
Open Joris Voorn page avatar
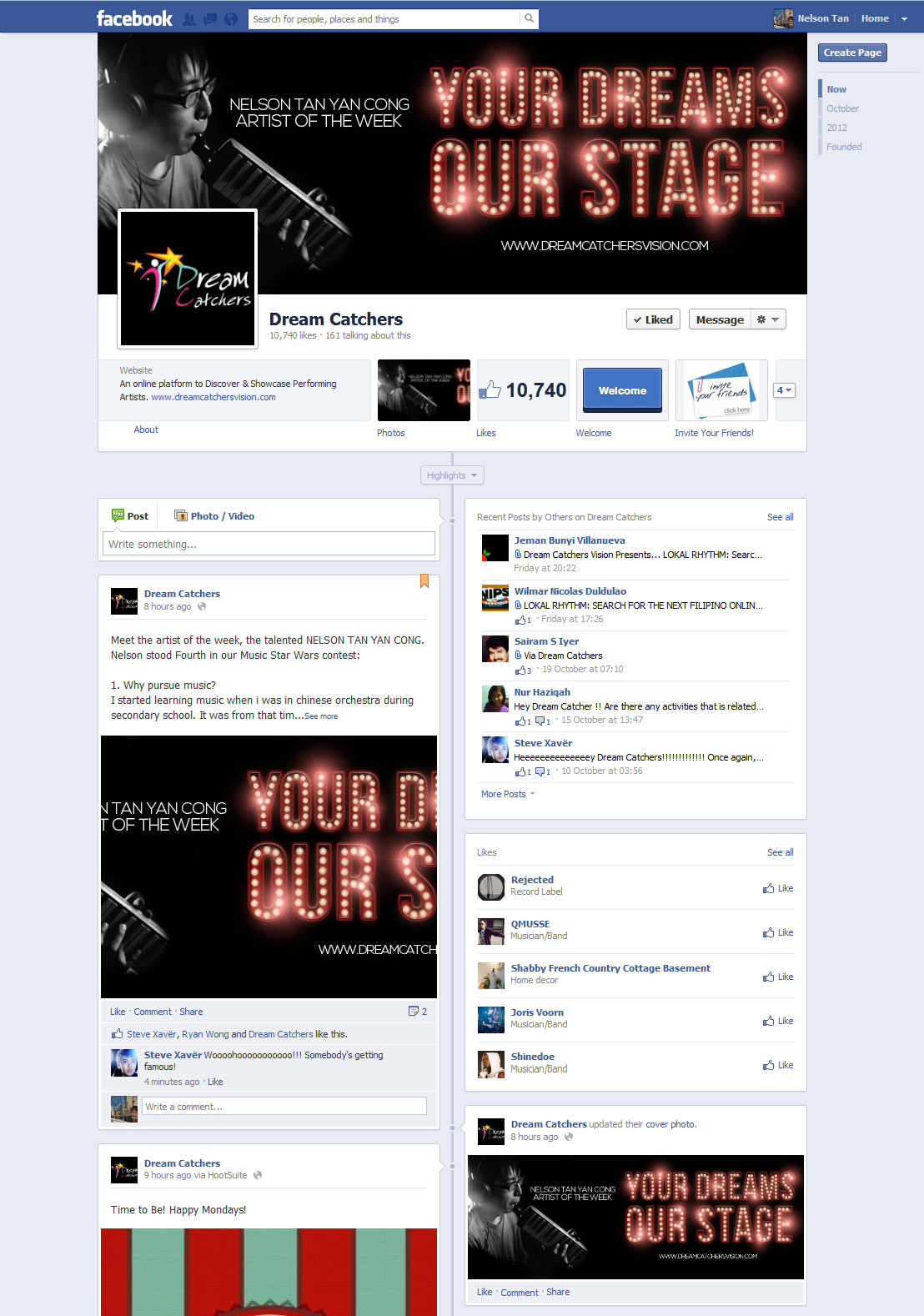point(491,1019)
